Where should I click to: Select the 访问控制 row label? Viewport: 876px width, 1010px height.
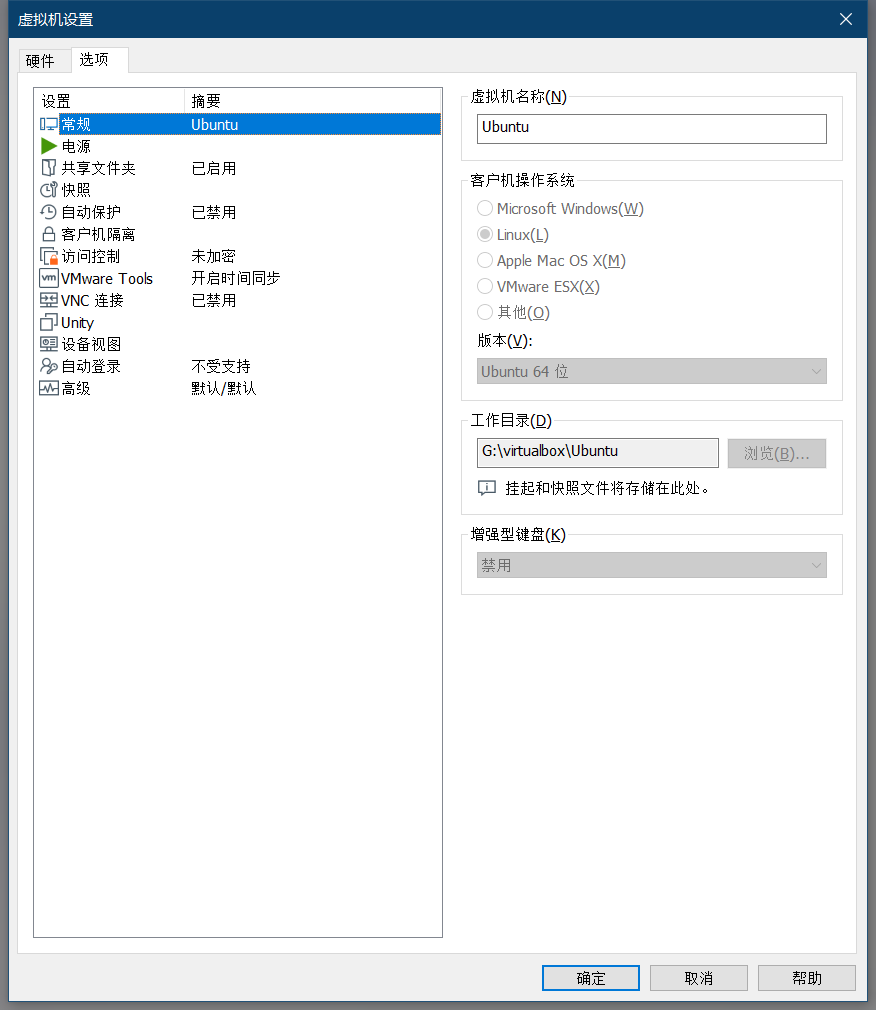tap(91, 256)
